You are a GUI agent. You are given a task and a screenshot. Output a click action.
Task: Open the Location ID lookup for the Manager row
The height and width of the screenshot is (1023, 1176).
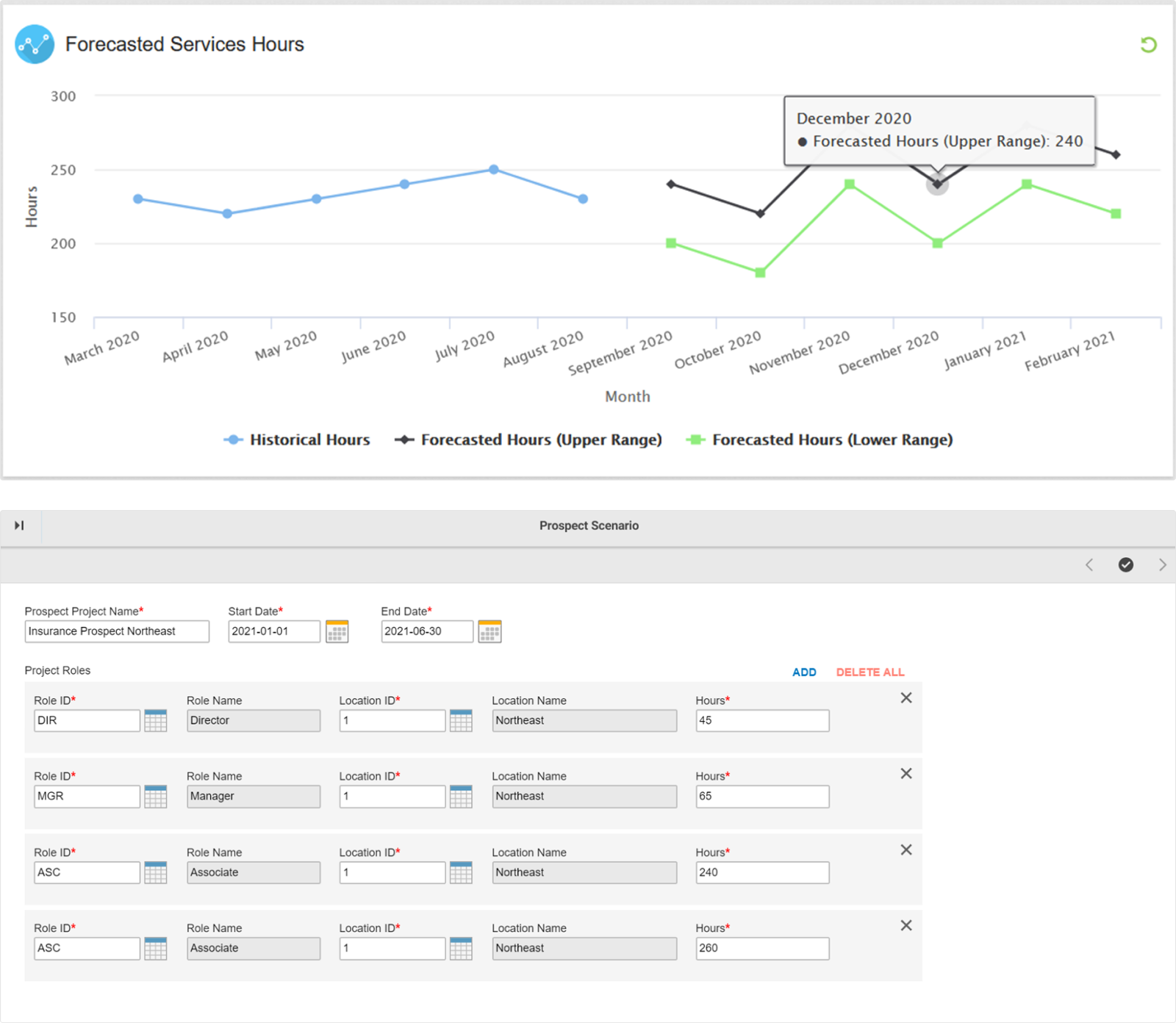coord(461,797)
